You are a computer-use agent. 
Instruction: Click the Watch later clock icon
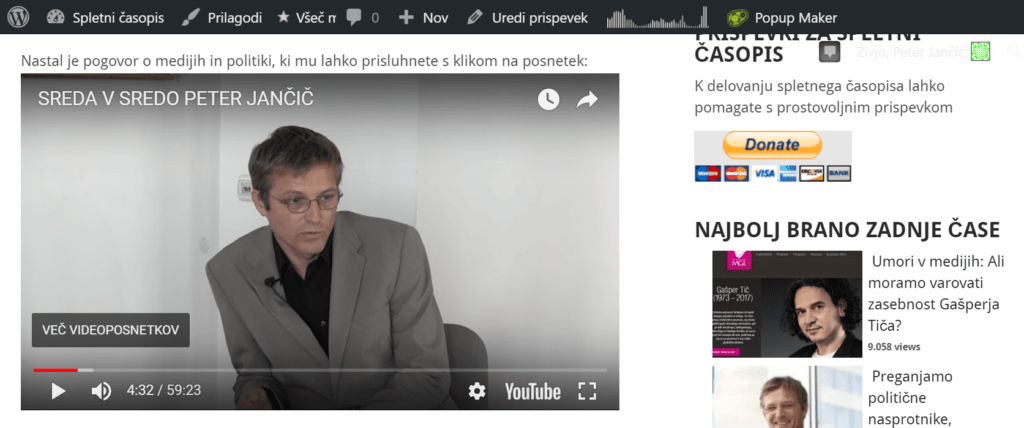(548, 99)
